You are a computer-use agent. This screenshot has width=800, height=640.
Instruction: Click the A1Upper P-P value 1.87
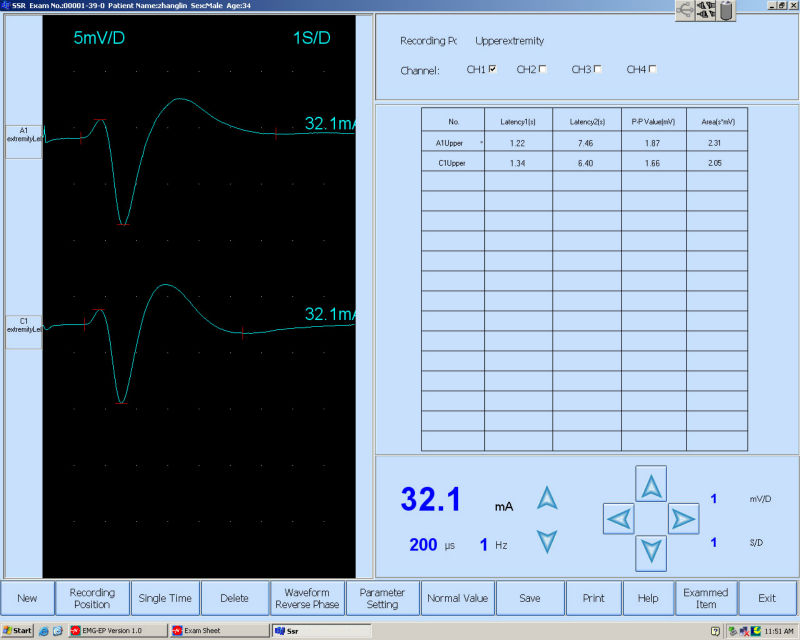653,143
